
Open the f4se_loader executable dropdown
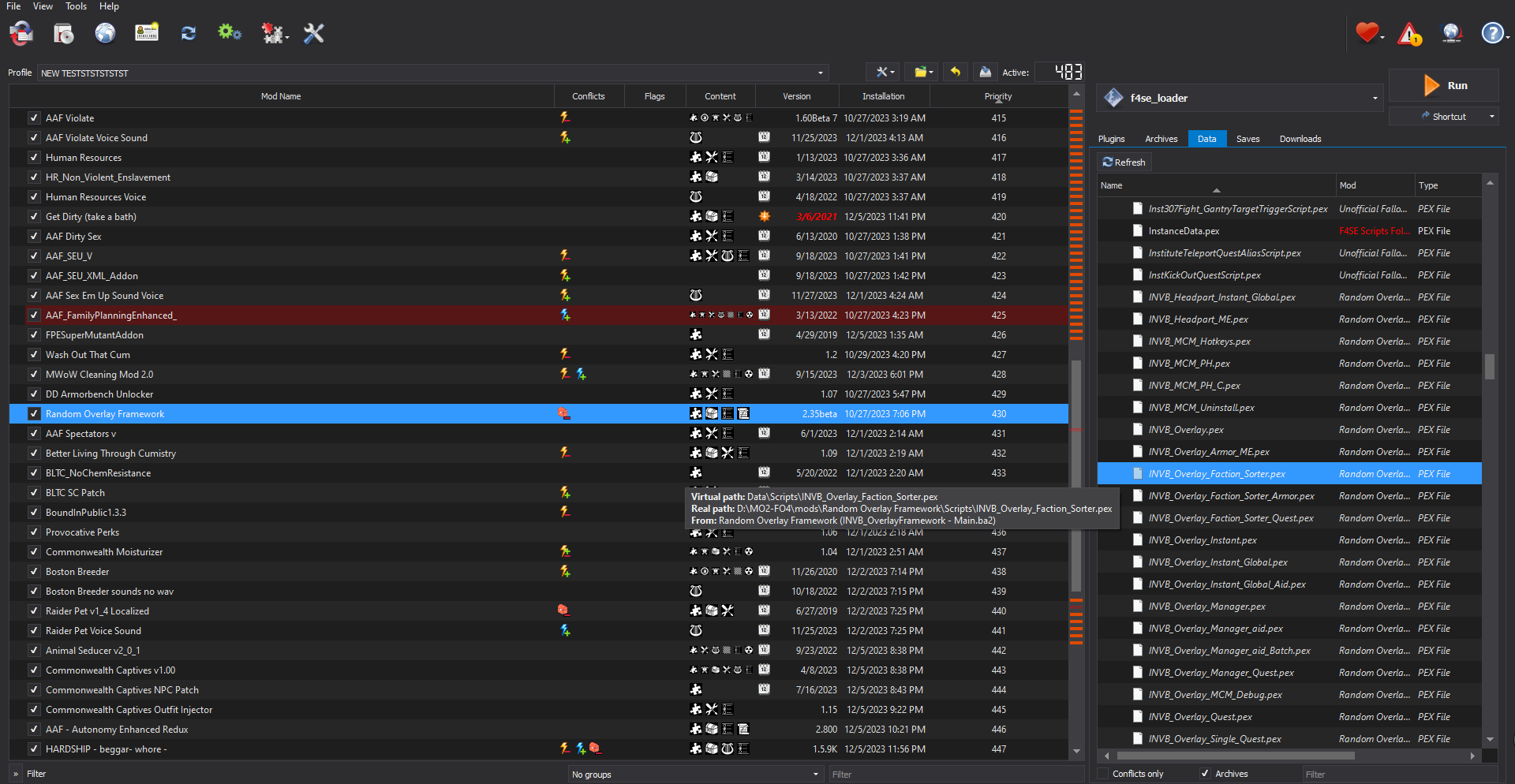1375,98
